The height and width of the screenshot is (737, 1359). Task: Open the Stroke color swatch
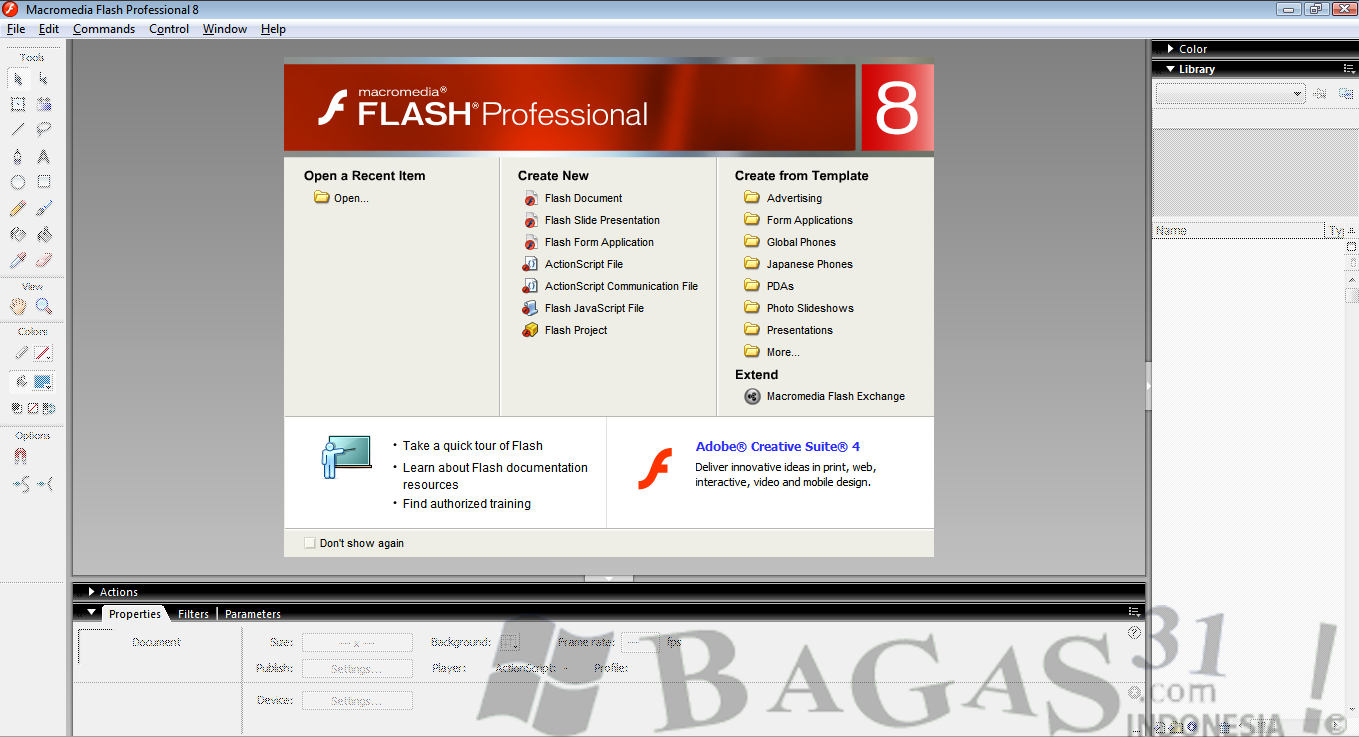click(x=43, y=353)
